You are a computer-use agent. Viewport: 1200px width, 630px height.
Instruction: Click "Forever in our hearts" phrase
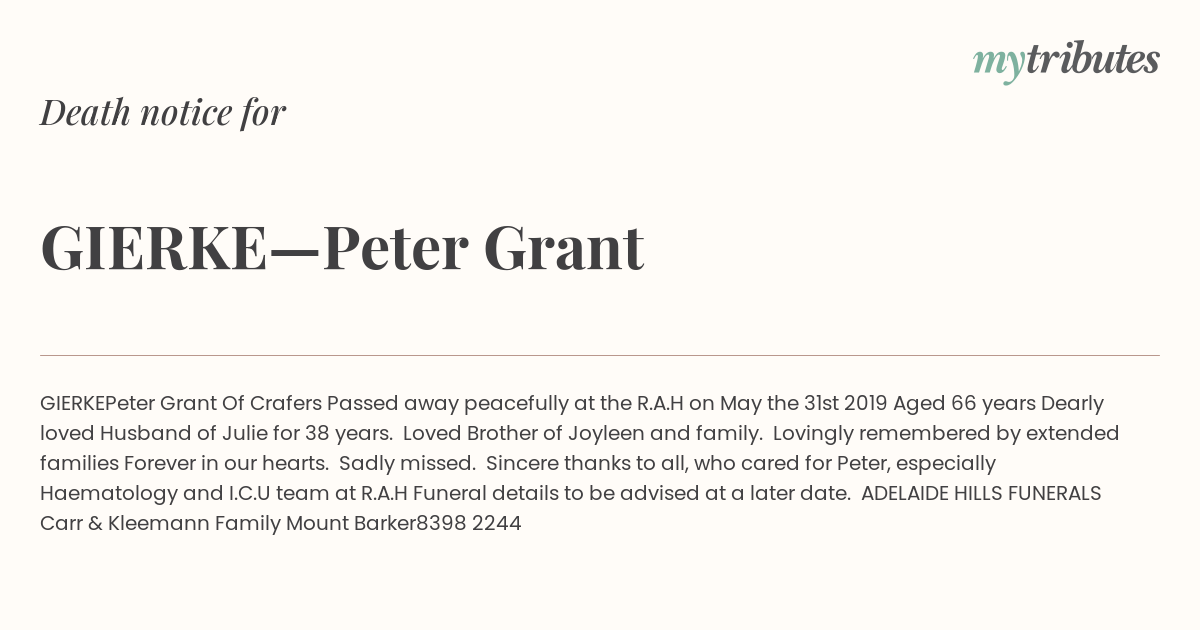[x=225, y=463]
